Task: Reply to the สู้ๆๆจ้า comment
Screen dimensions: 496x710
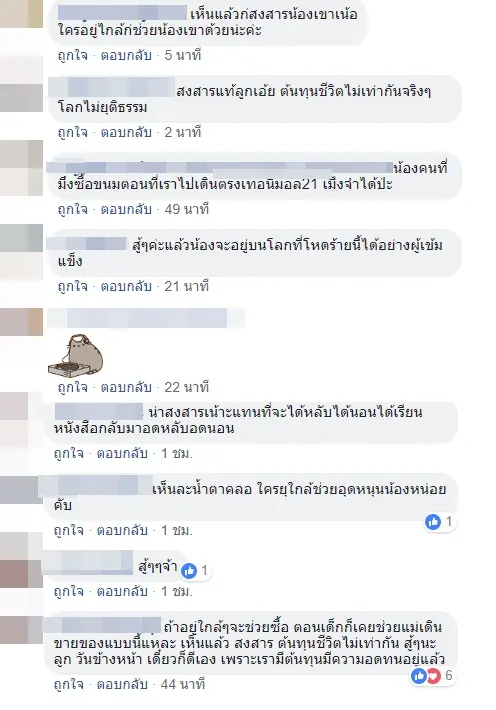Action: [x=122, y=591]
